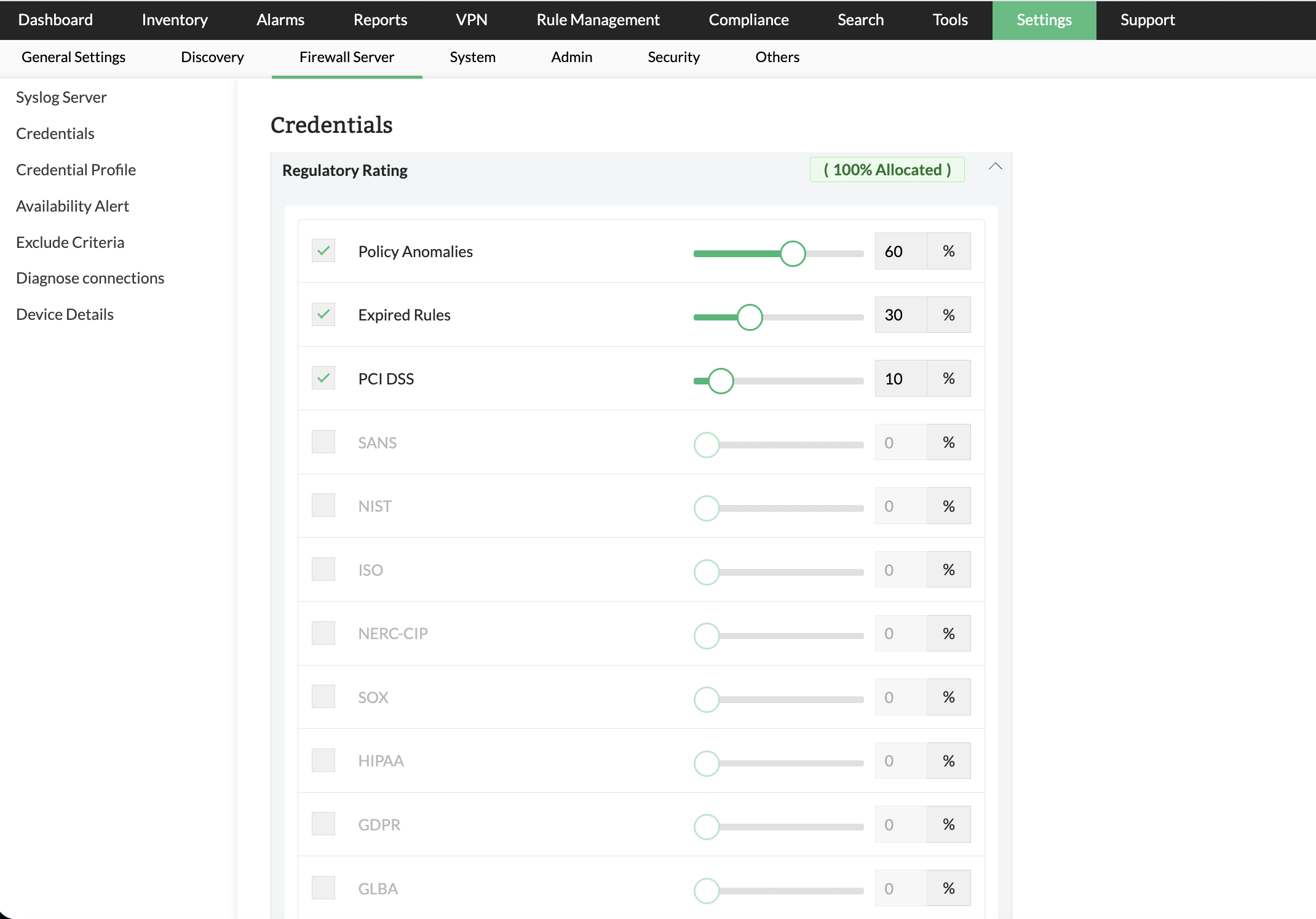Open the Dashboard menu
1316x919 pixels.
point(55,20)
